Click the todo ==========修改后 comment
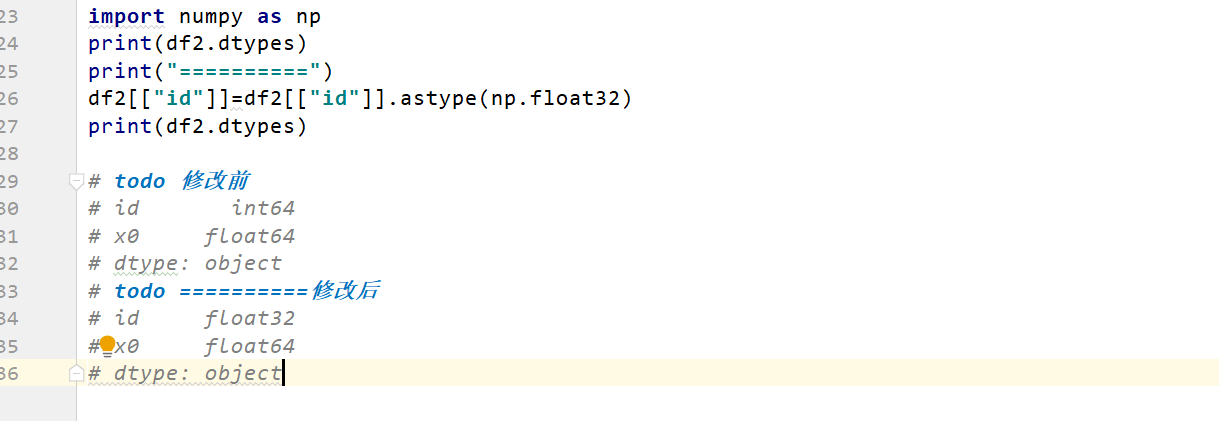Image resolution: width=1219 pixels, height=421 pixels. point(246,291)
